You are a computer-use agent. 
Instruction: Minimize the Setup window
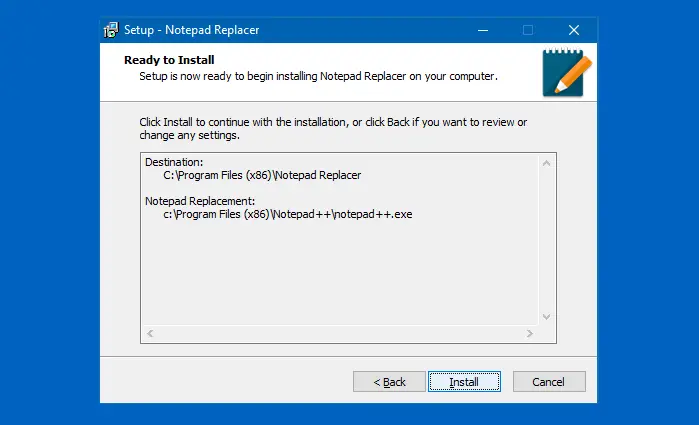pyautogui.click(x=483, y=30)
